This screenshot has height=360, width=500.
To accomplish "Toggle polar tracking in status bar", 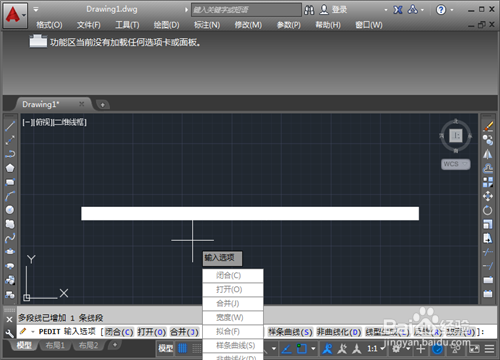I will [x=286, y=349].
